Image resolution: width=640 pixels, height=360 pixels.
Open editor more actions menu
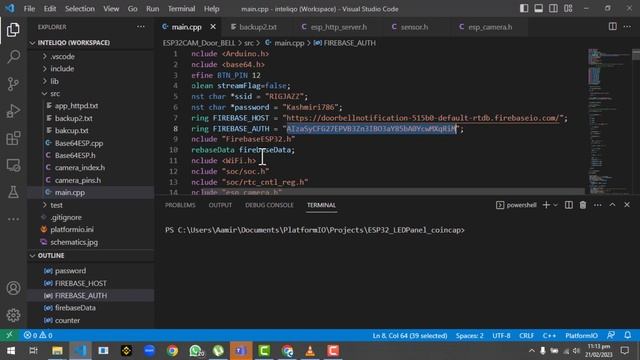[x=627, y=27]
